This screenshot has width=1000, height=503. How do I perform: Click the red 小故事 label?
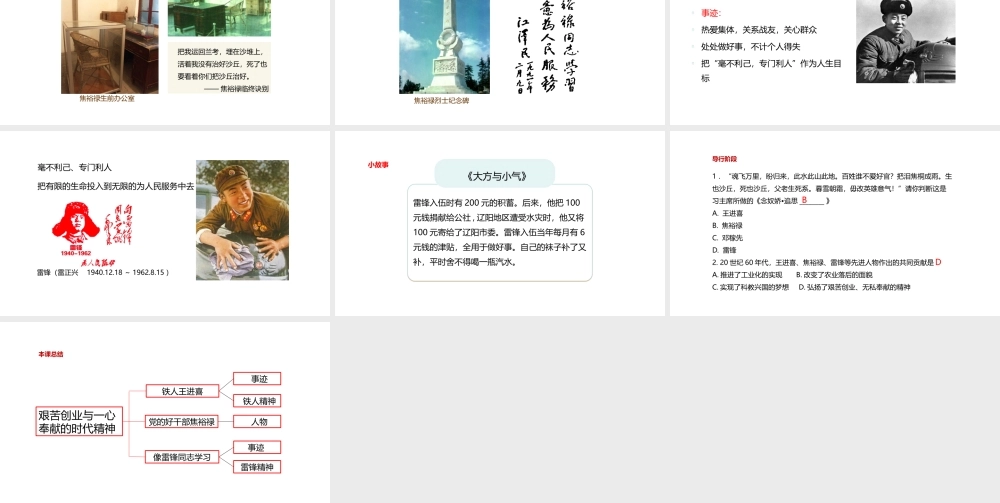[x=378, y=164]
